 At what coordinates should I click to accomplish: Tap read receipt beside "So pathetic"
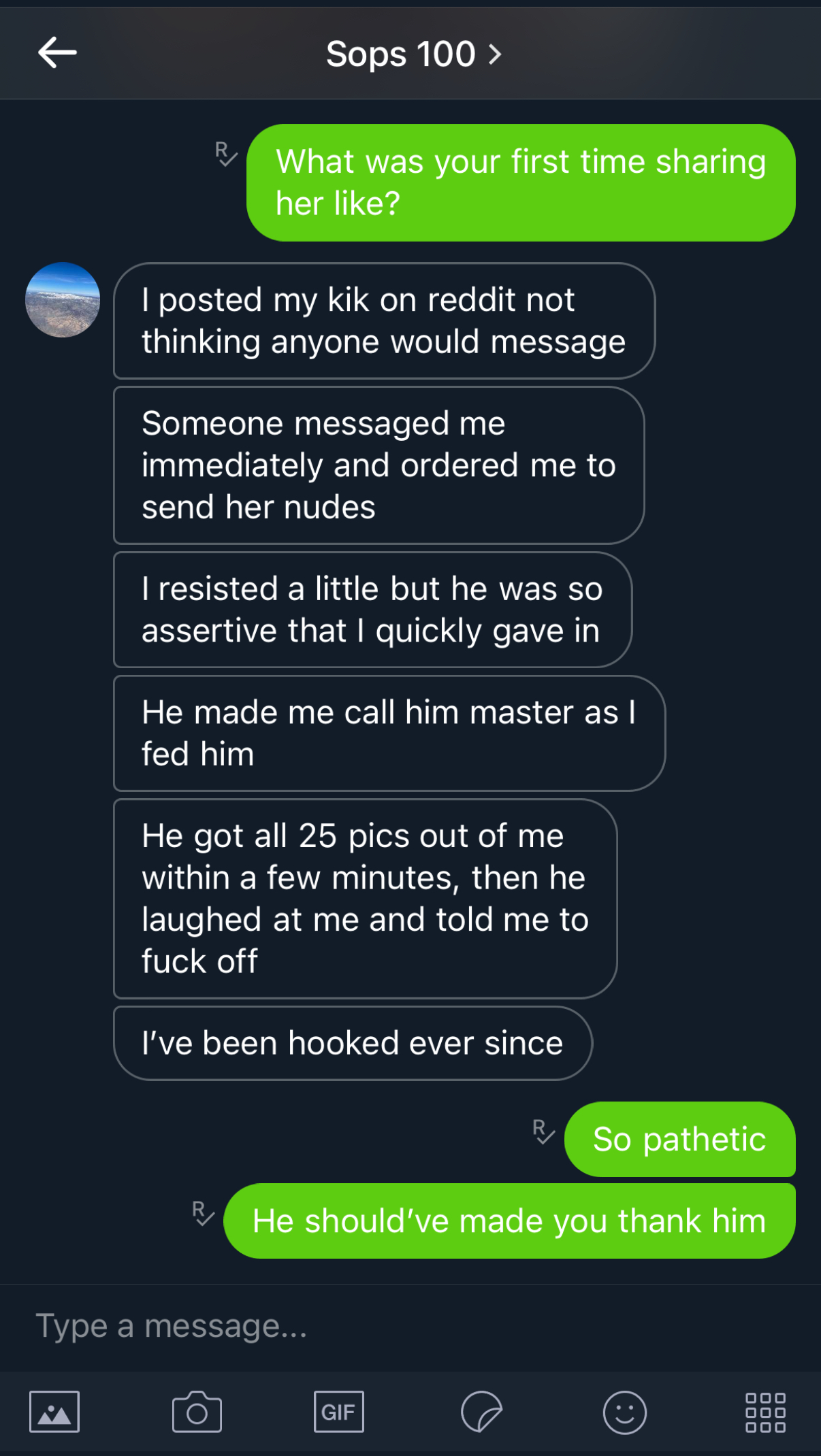coord(543,1131)
